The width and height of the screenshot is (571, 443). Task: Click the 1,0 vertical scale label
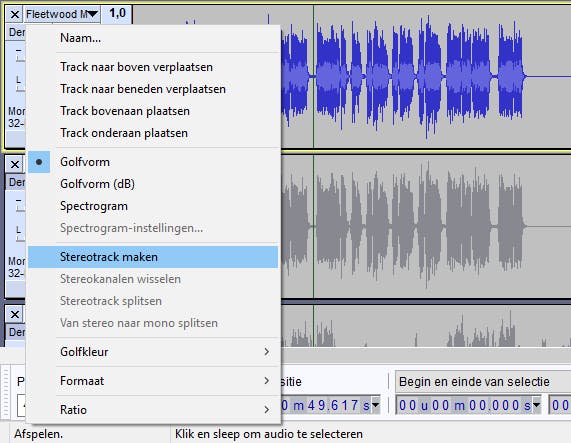click(x=117, y=13)
